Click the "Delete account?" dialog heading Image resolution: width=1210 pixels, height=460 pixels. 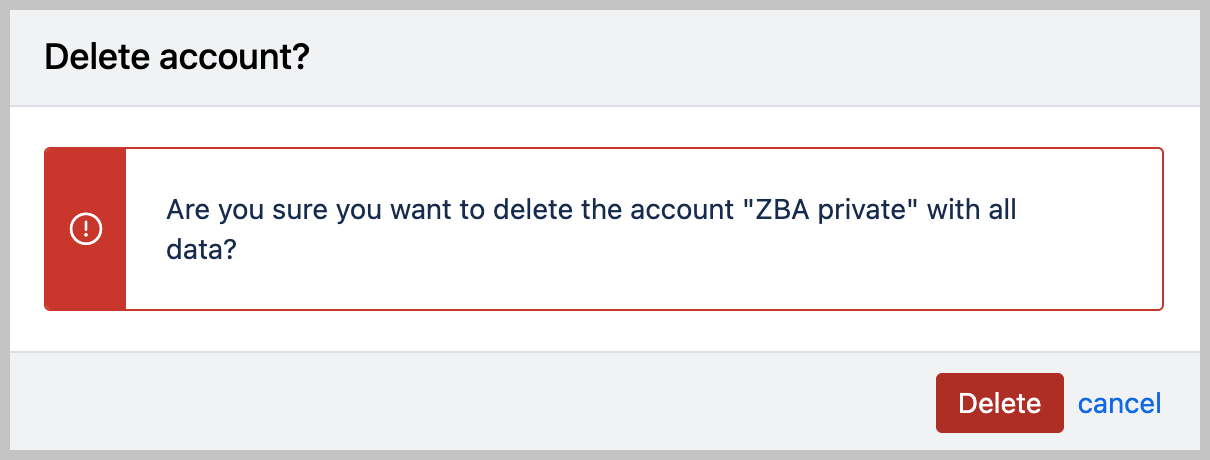click(177, 57)
